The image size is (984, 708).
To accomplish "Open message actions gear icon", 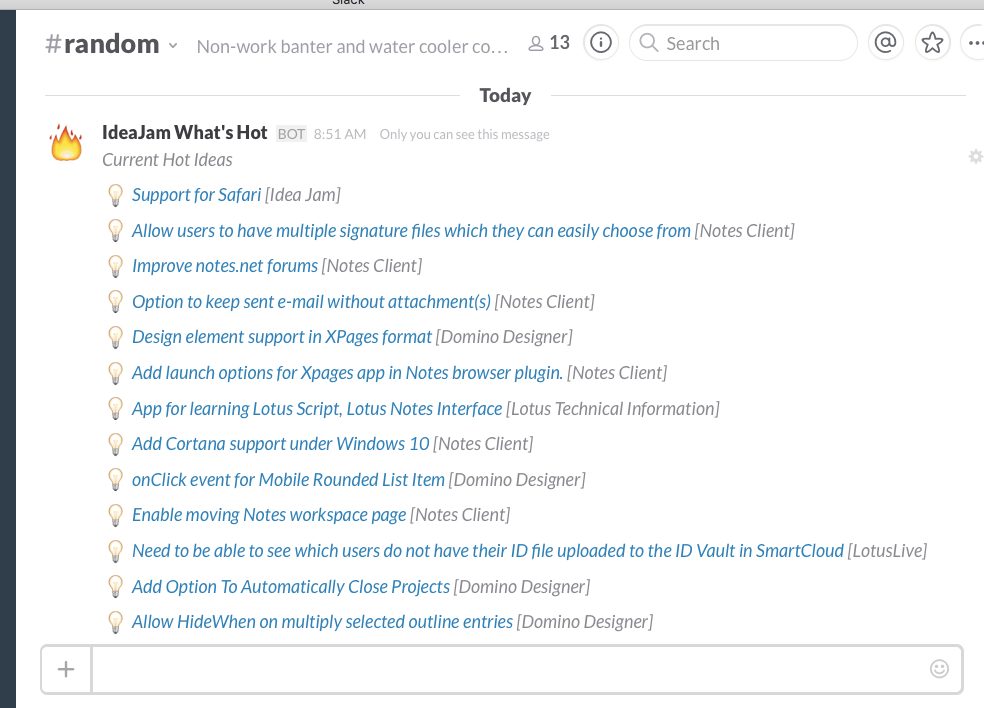I will [x=975, y=157].
